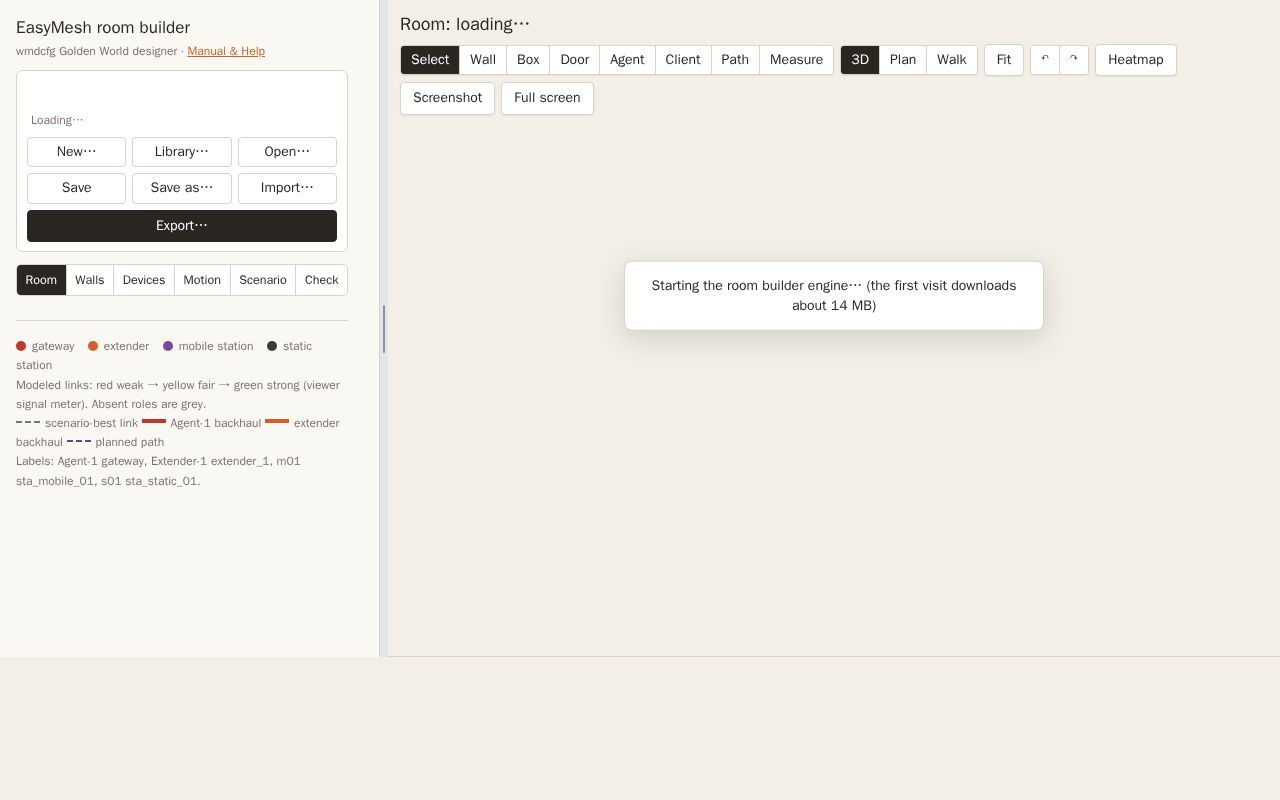
Task: Open the Devices tab
Action: coord(144,280)
